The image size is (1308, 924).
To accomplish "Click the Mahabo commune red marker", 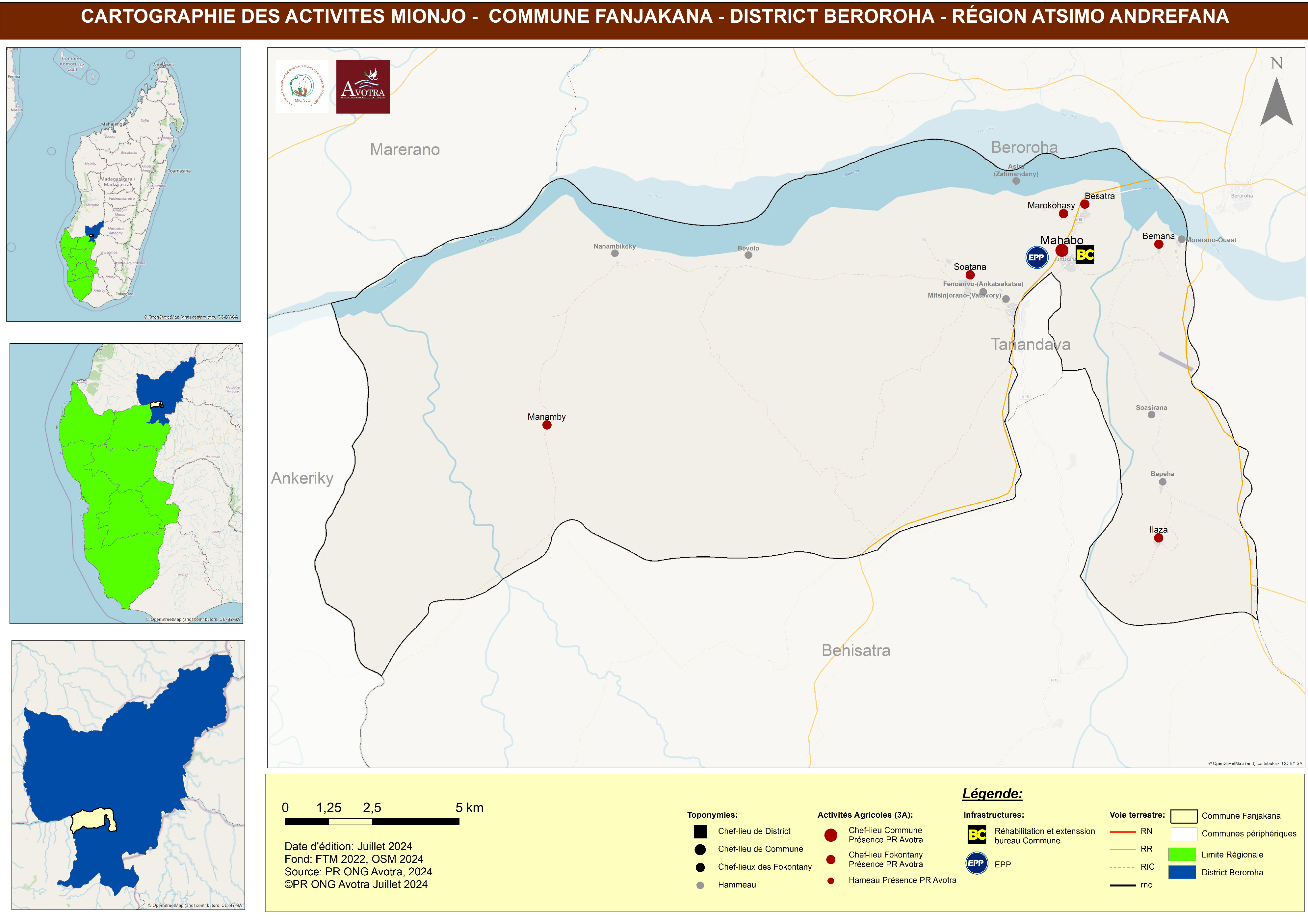I will pos(1061,251).
